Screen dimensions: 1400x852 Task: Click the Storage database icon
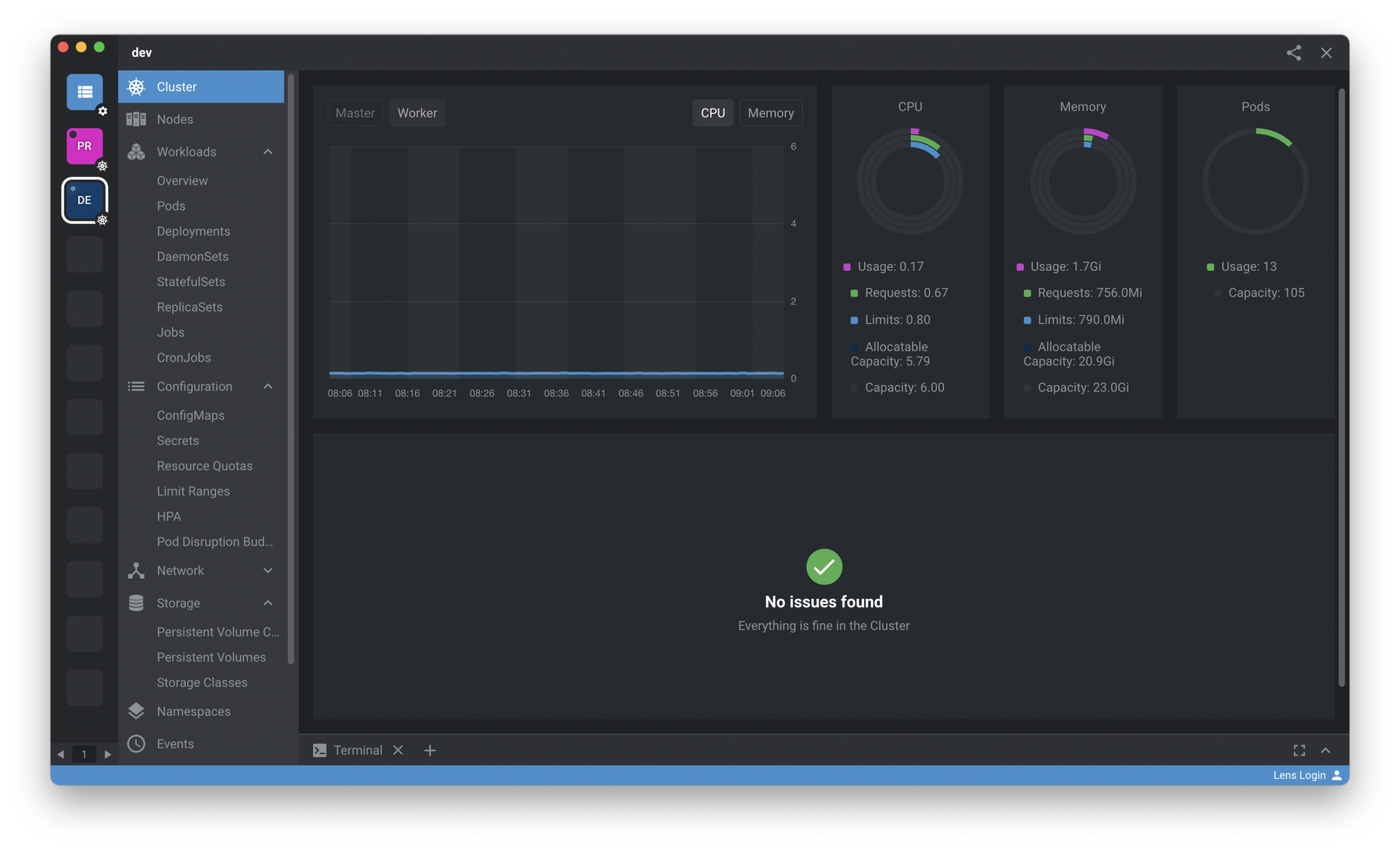pos(136,602)
